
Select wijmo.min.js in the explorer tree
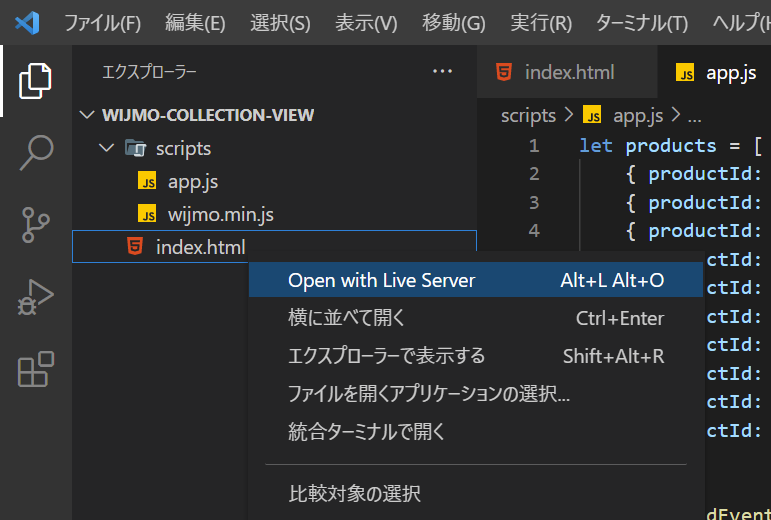click(x=274, y=214)
